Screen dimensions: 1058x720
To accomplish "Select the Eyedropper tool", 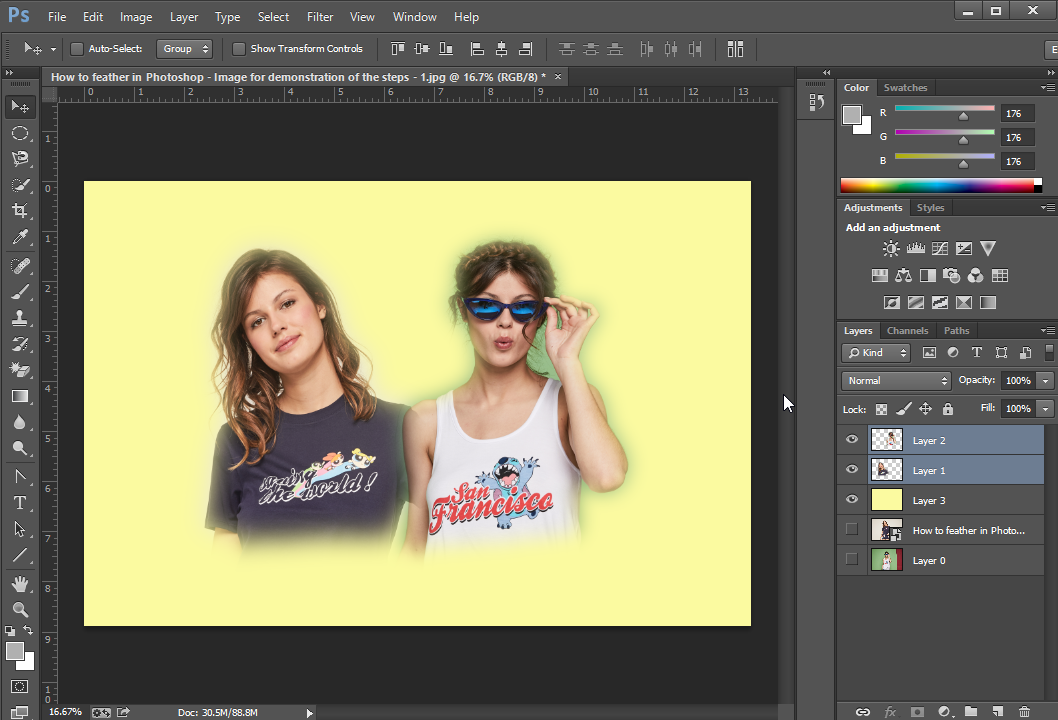I will tap(20, 238).
